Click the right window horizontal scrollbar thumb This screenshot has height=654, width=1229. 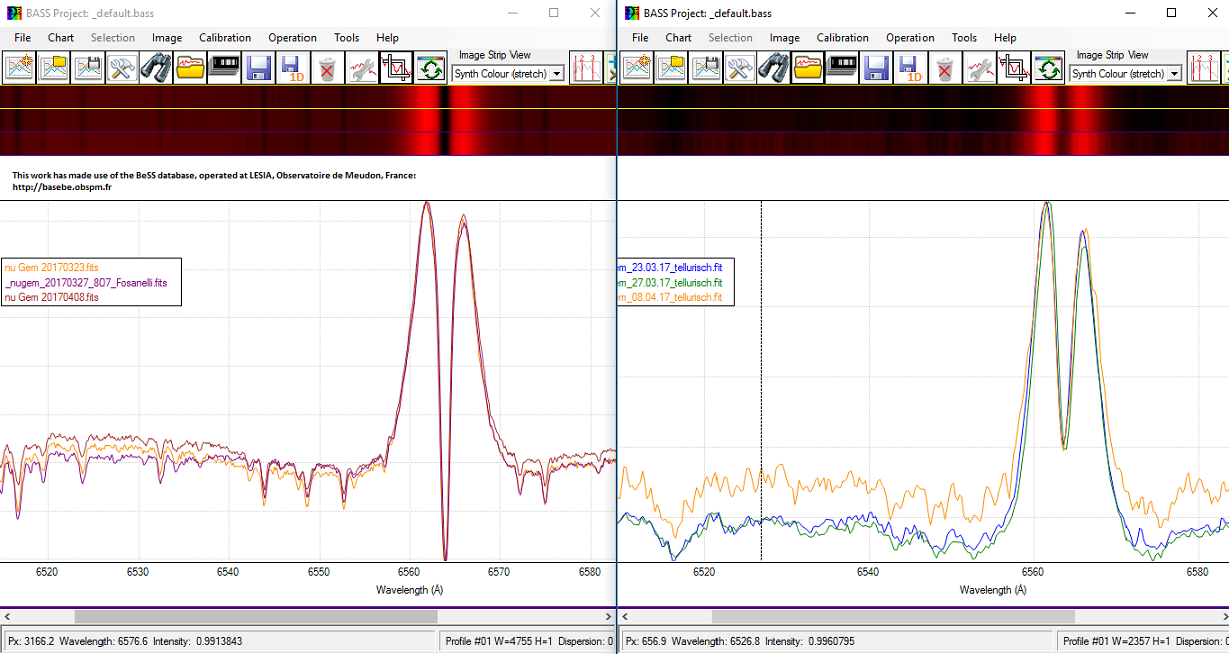tap(892, 617)
